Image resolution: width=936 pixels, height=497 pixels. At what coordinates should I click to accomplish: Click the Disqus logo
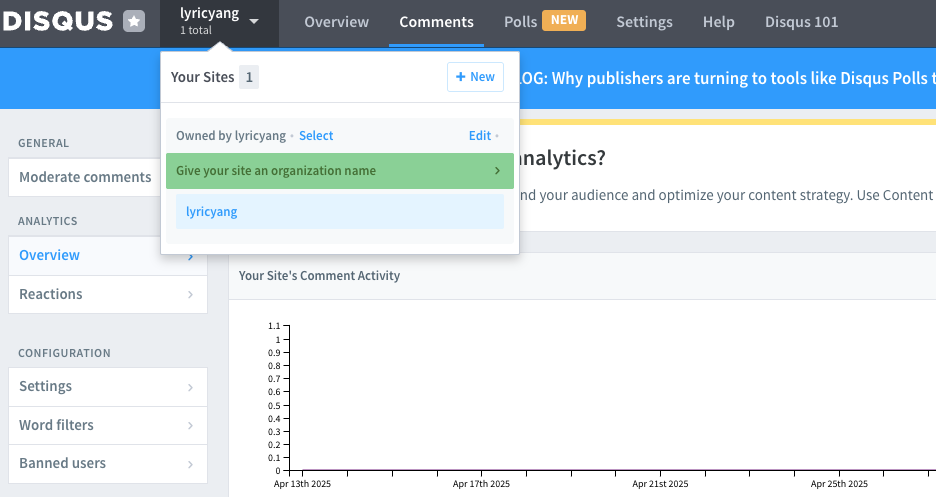tap(57, 21)
